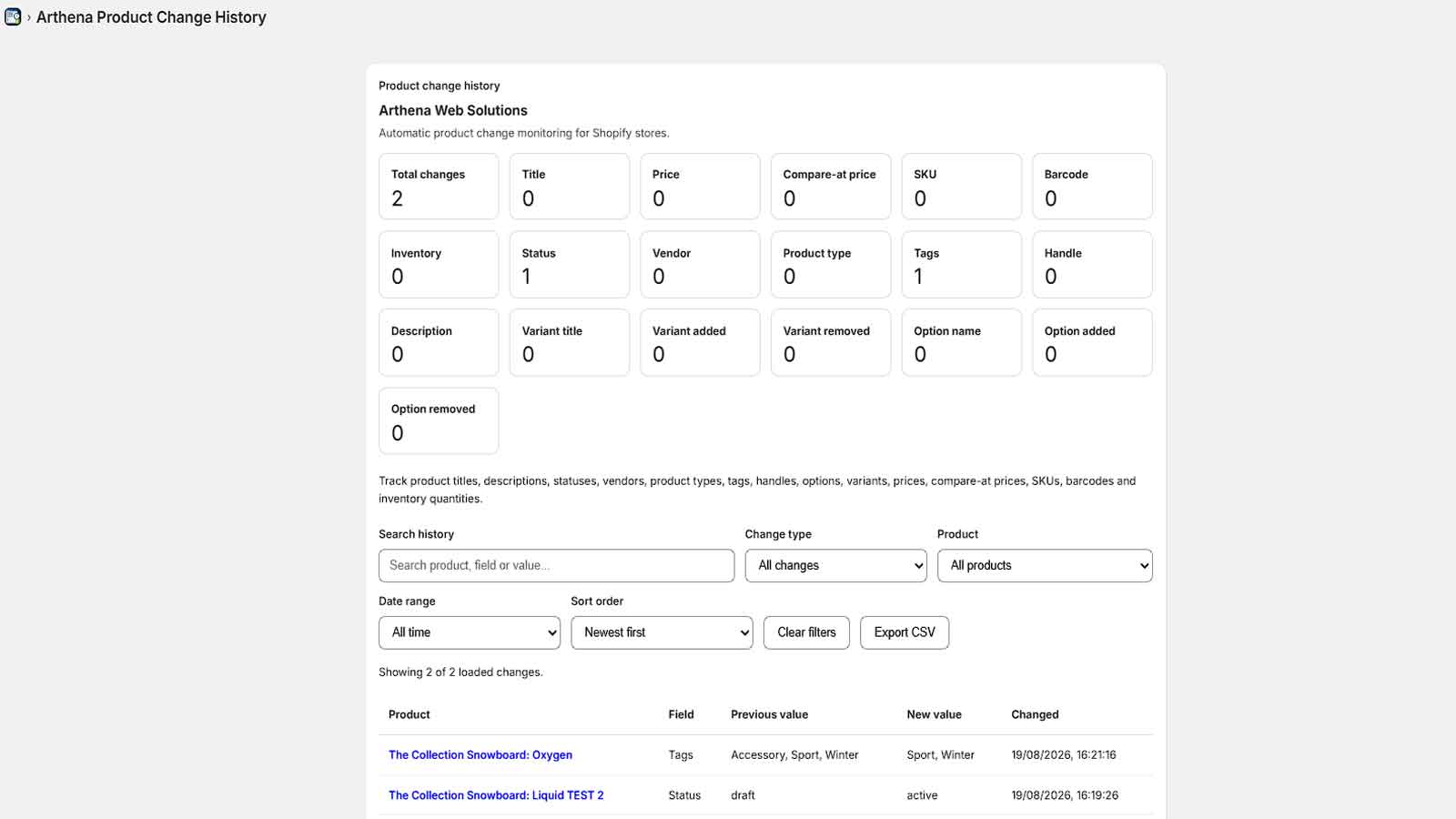
Task: Click the Compare-at price stat card
Action: point(831,187)
